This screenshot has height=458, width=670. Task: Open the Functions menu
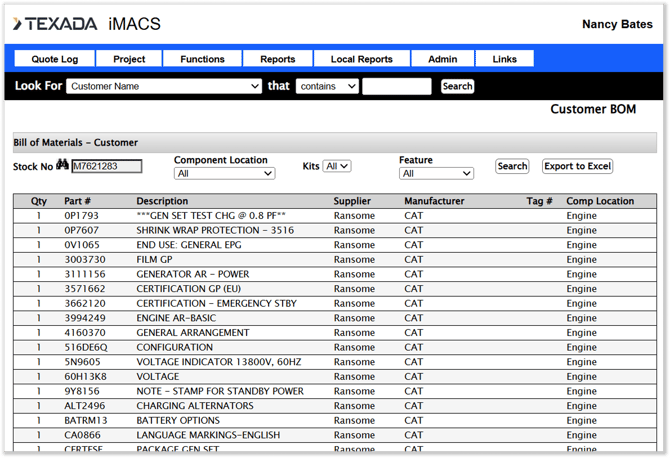click(202, 59)
